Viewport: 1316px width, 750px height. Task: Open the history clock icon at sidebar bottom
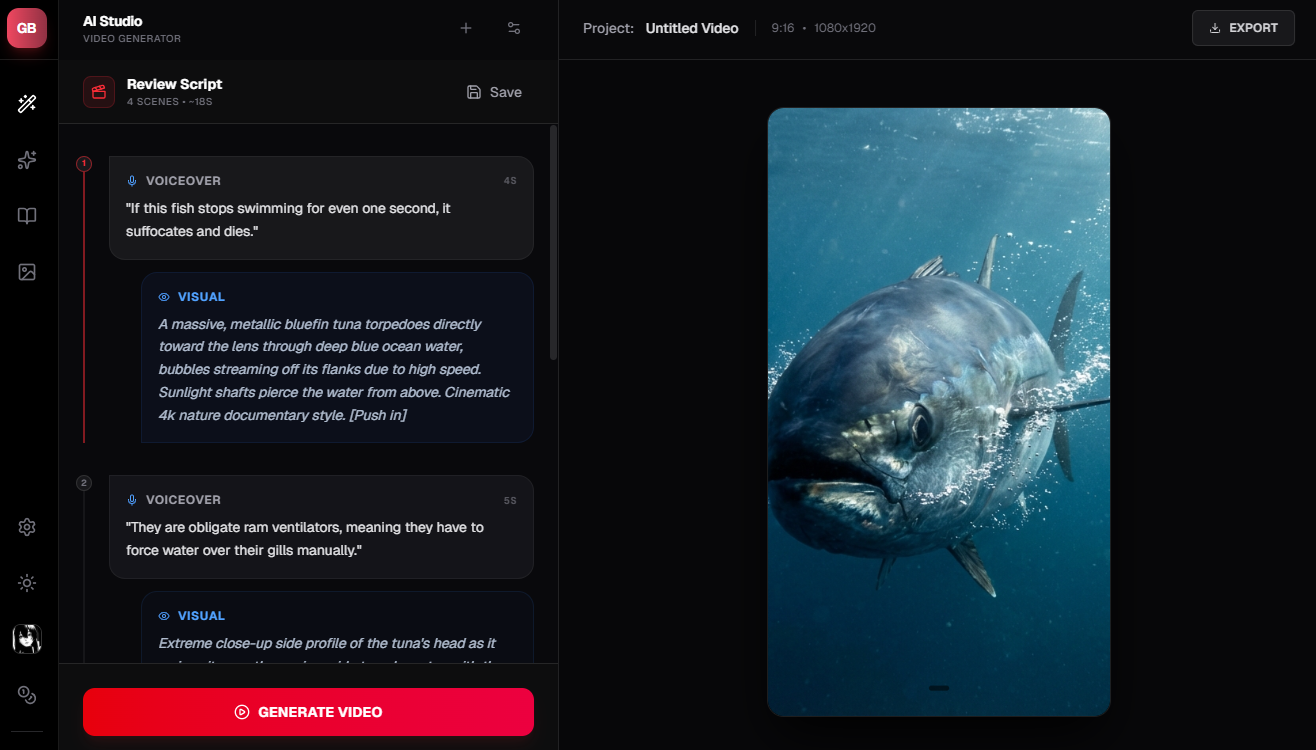pyautogui.click(x=27, y=694)
